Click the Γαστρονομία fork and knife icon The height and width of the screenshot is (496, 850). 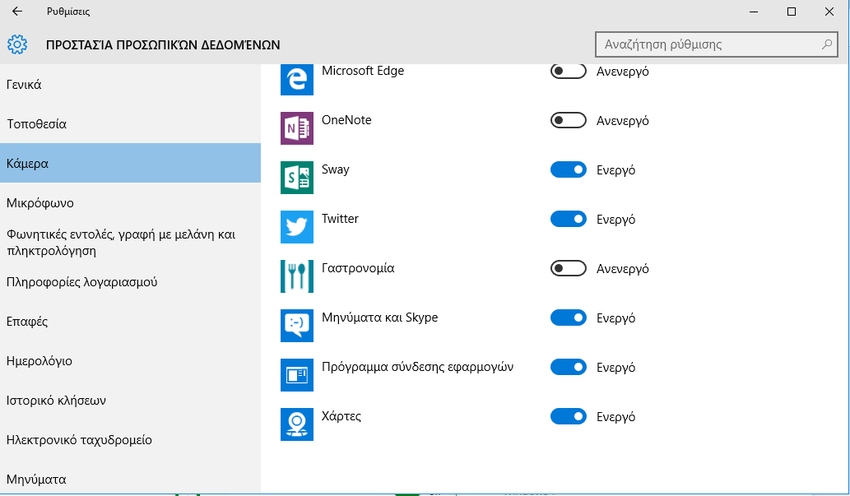point(298,276)
